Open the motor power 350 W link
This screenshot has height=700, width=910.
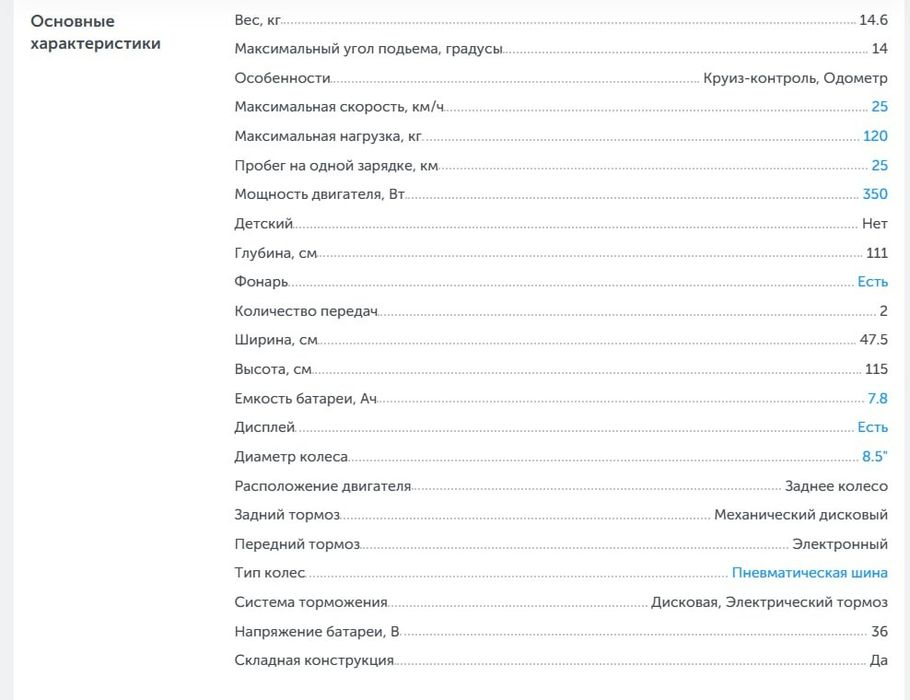point(875,194)
